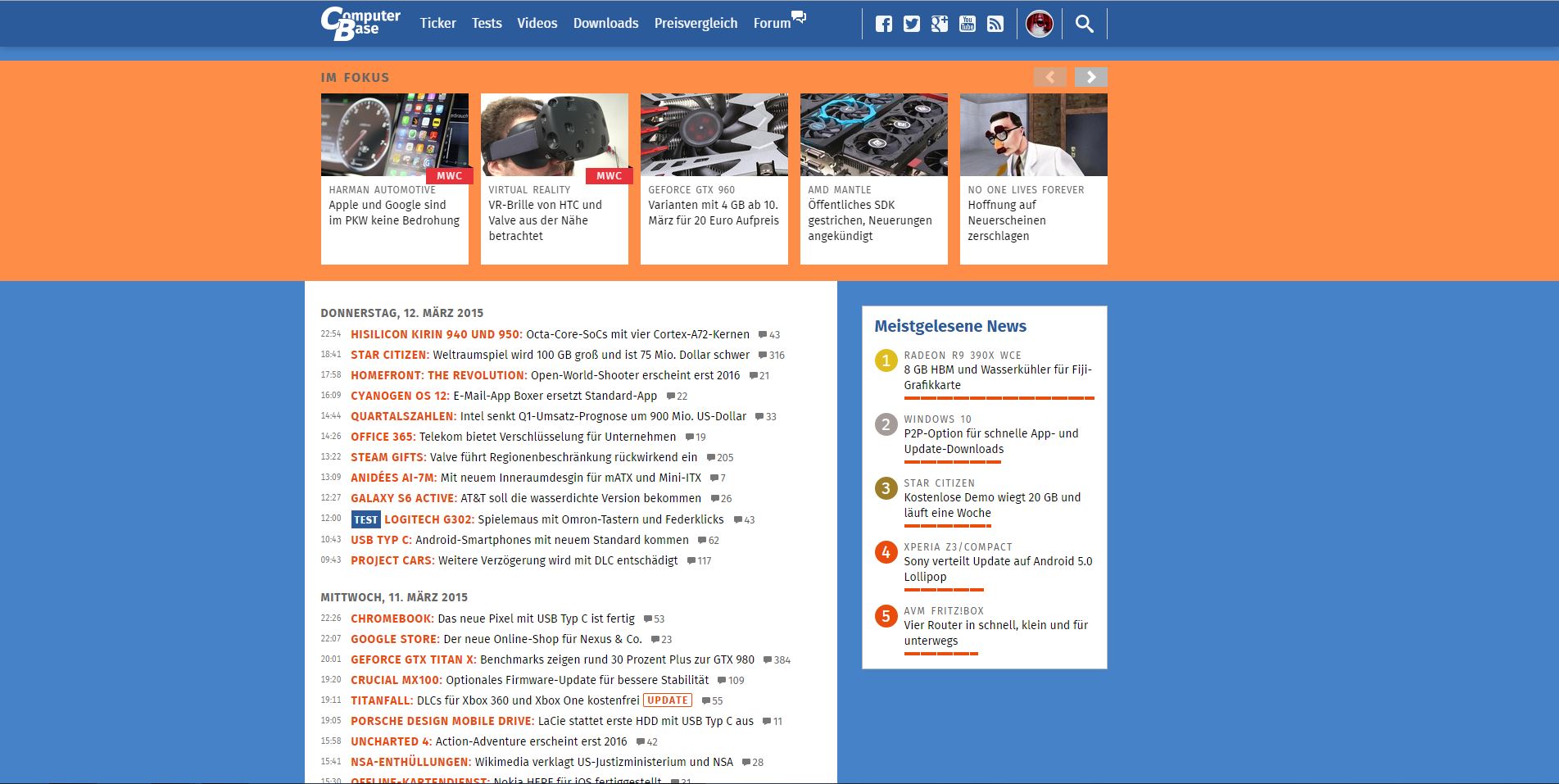Open Harman Automotive car dashboard thumbnail

coord(394,134)
